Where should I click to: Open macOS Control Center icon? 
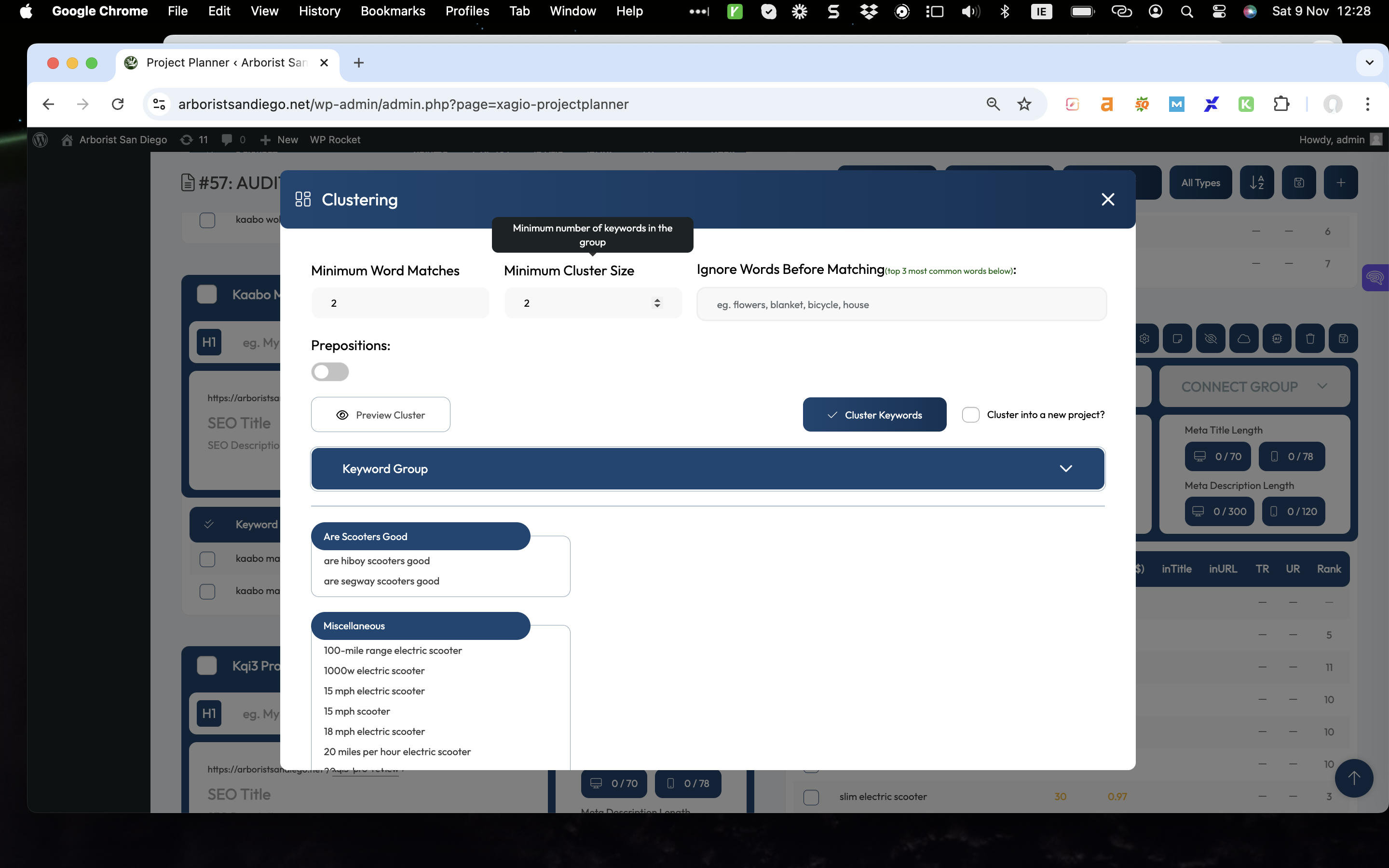click(x=1219, y=11)
